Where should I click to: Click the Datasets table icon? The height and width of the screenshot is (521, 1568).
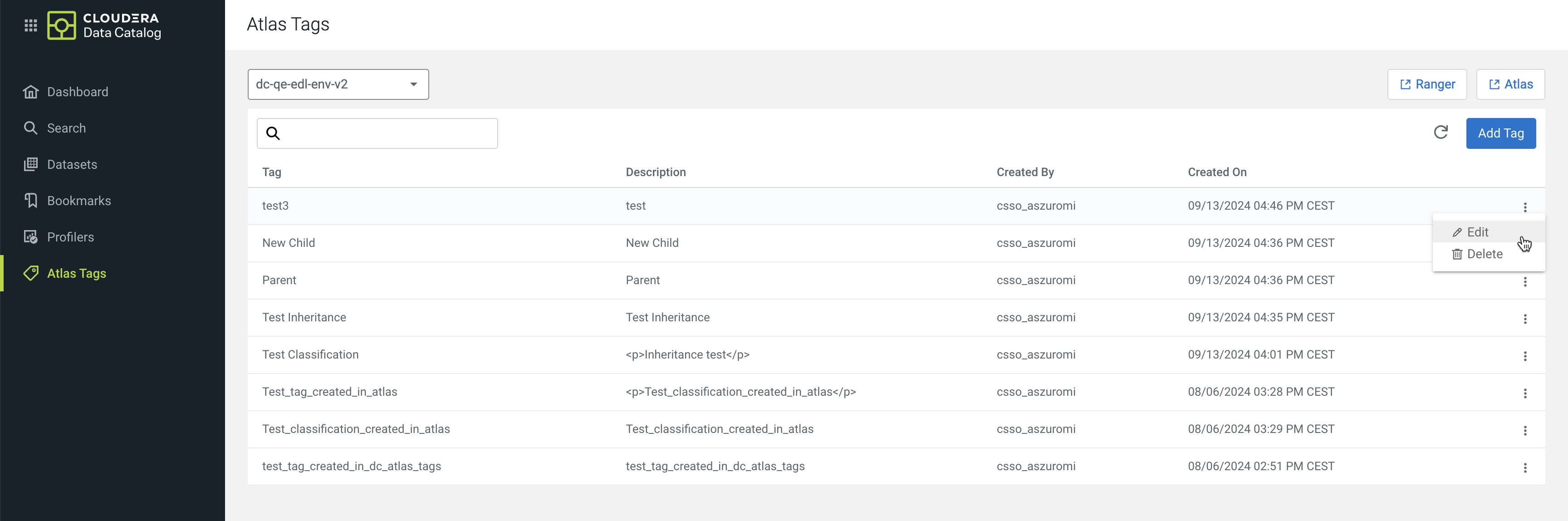pos(30,164)
